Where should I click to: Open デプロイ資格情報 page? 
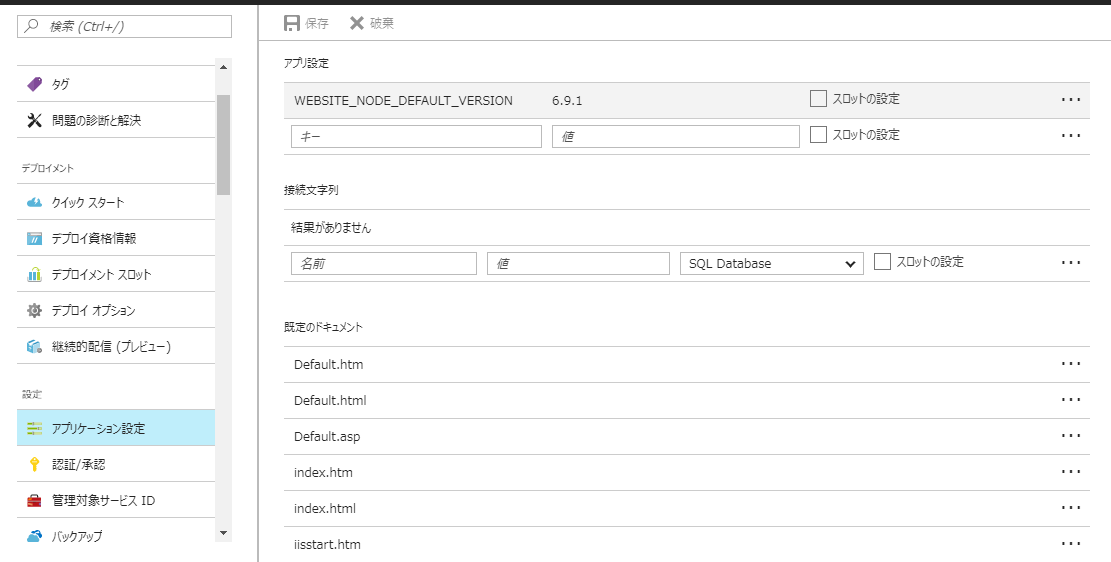116,238
